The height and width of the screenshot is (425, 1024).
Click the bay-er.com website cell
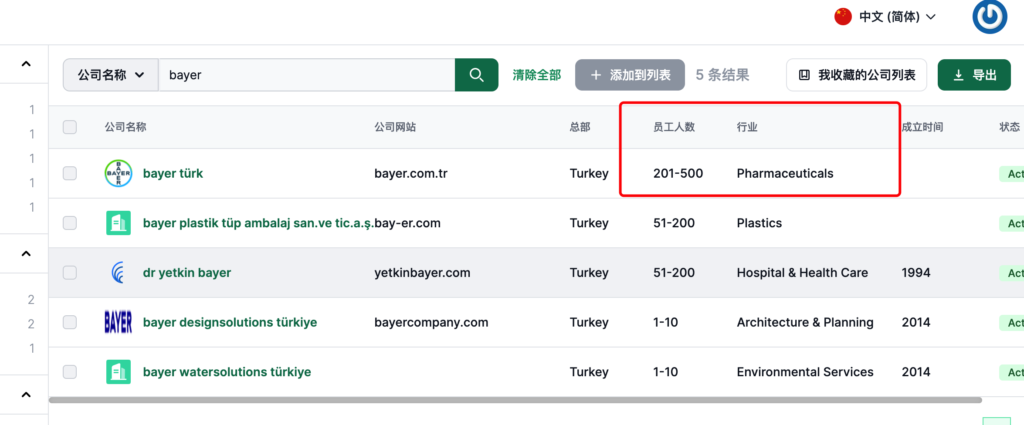pos(408,223)
